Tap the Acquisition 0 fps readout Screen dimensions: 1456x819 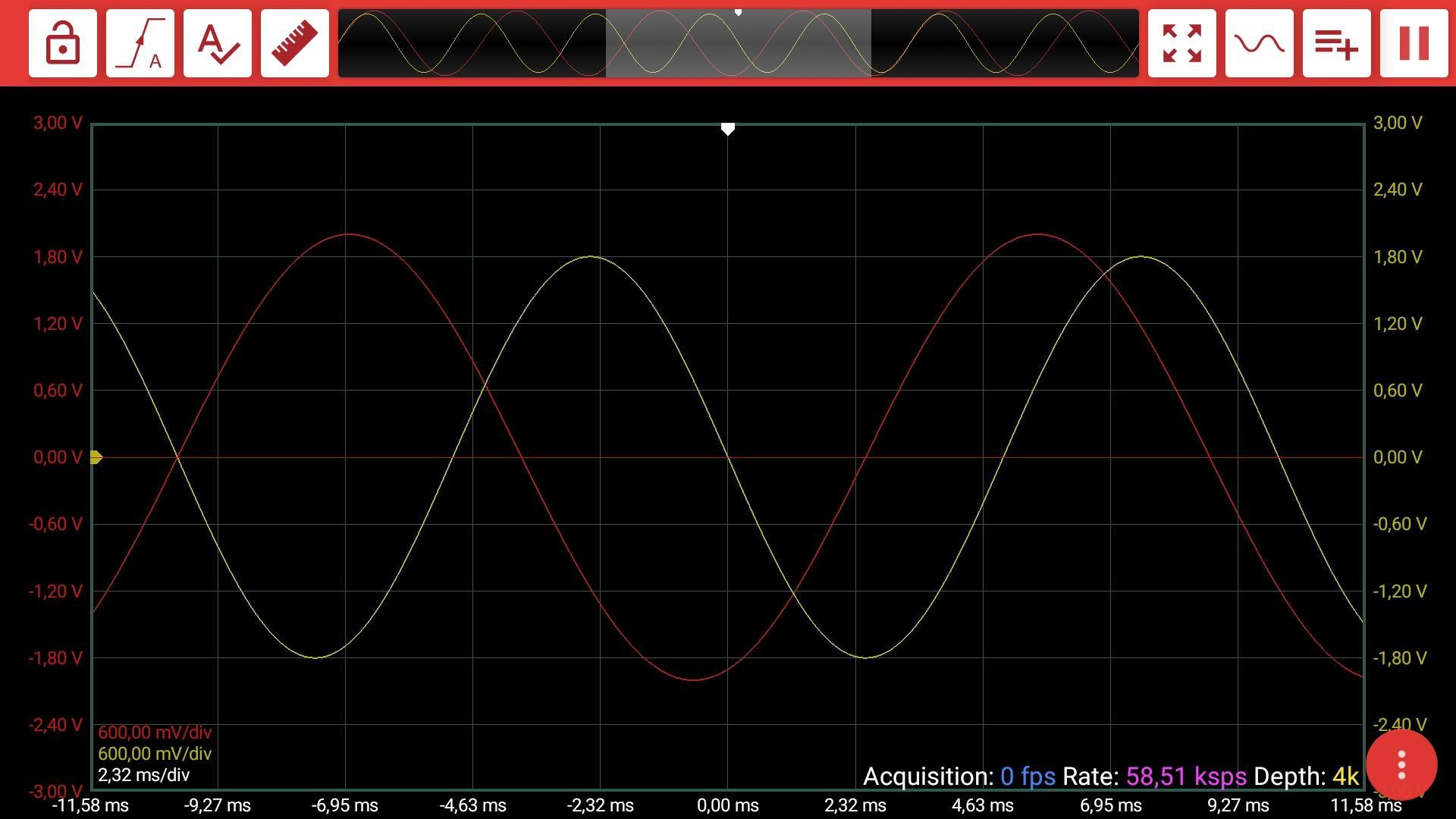pyautogui.click(x=959, y=777)
